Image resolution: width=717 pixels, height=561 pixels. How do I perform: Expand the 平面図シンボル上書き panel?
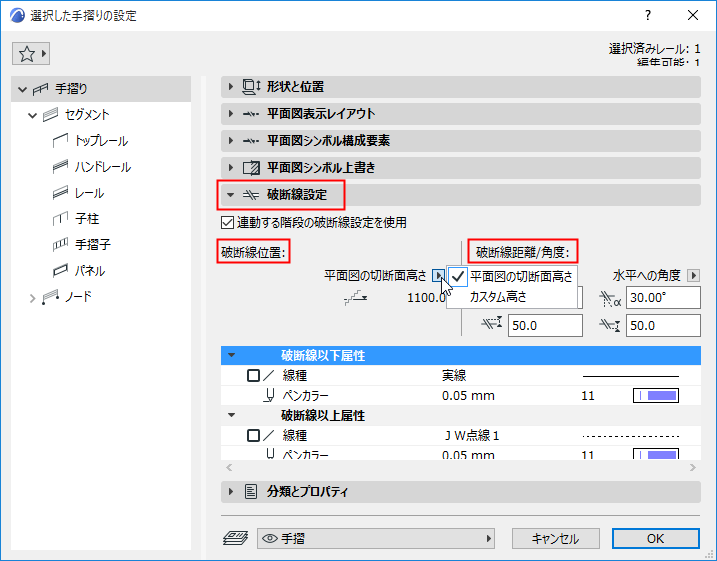pos(231,167)
